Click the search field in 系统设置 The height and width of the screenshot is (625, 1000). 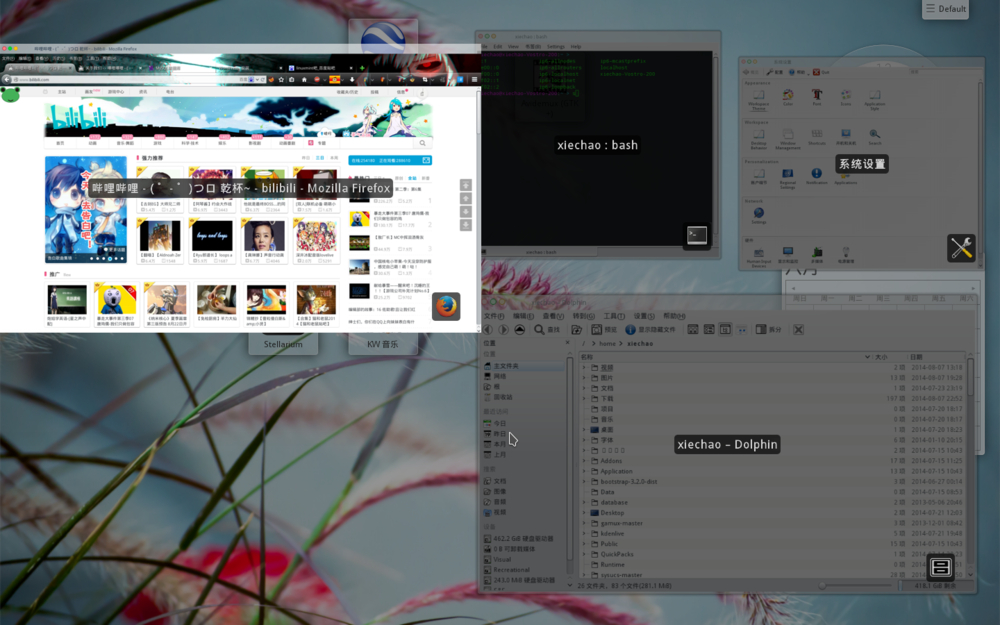[944, 72]
